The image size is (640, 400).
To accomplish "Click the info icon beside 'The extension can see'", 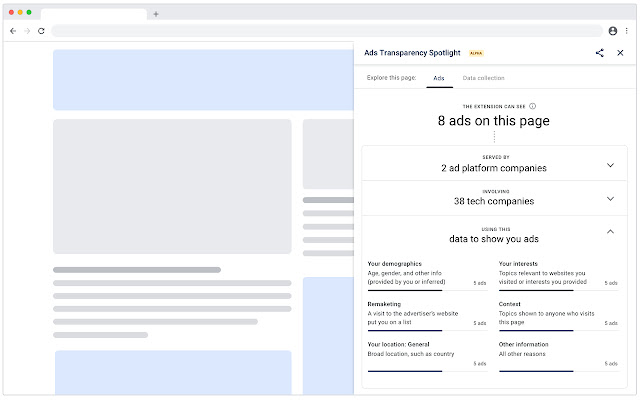I will pyautogui.click(x=532, y=106).
